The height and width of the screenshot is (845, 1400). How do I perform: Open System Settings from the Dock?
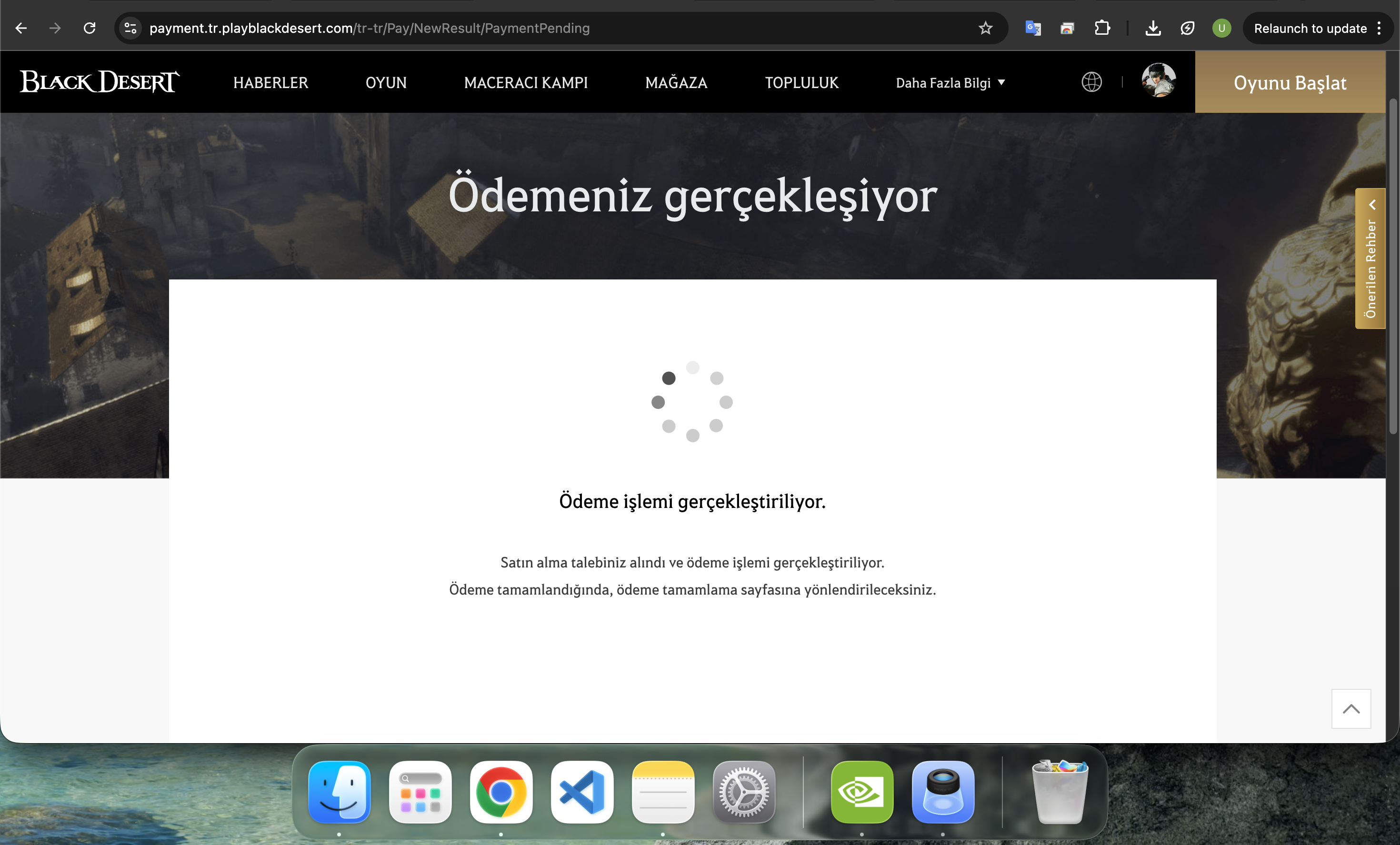pos(744,792)
